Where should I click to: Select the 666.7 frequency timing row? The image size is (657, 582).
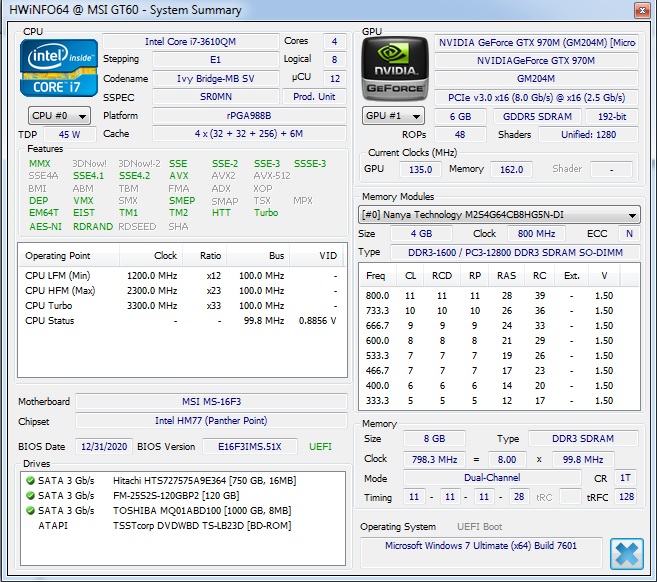(x=499, y=326)
